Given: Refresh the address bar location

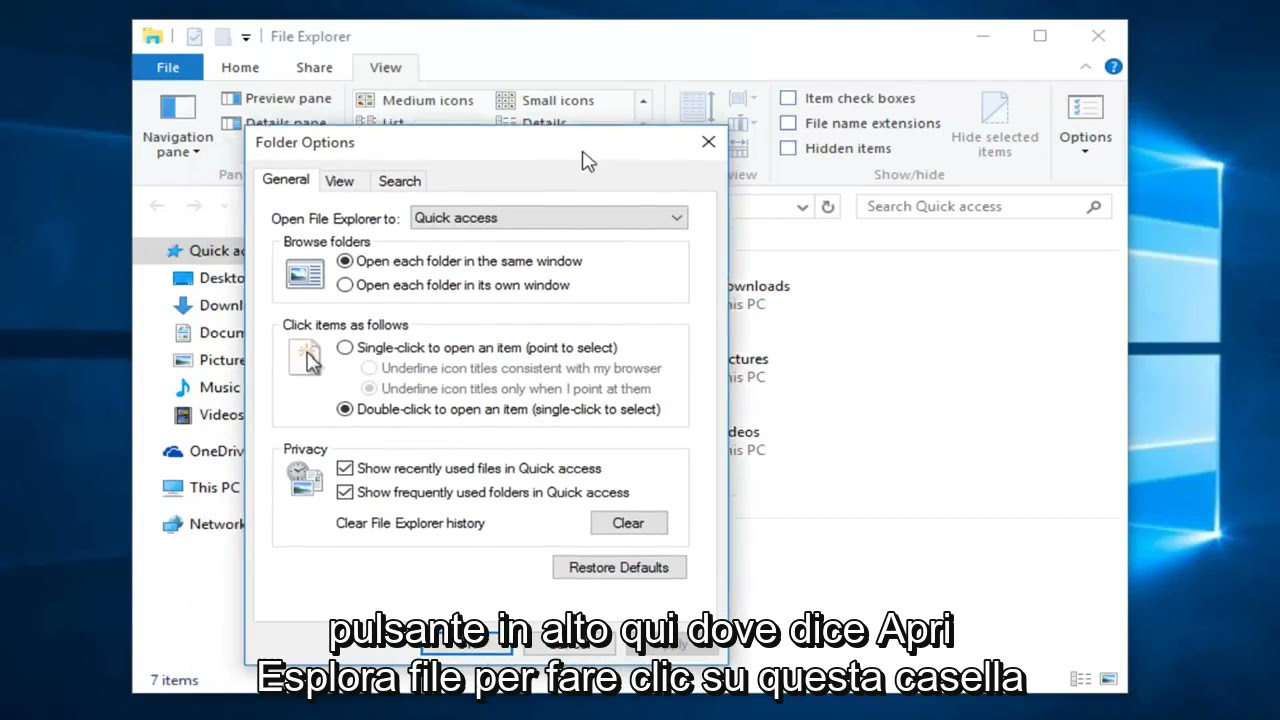Looking at the screenshot, I should pyautogui.click(x=828, y=207).
